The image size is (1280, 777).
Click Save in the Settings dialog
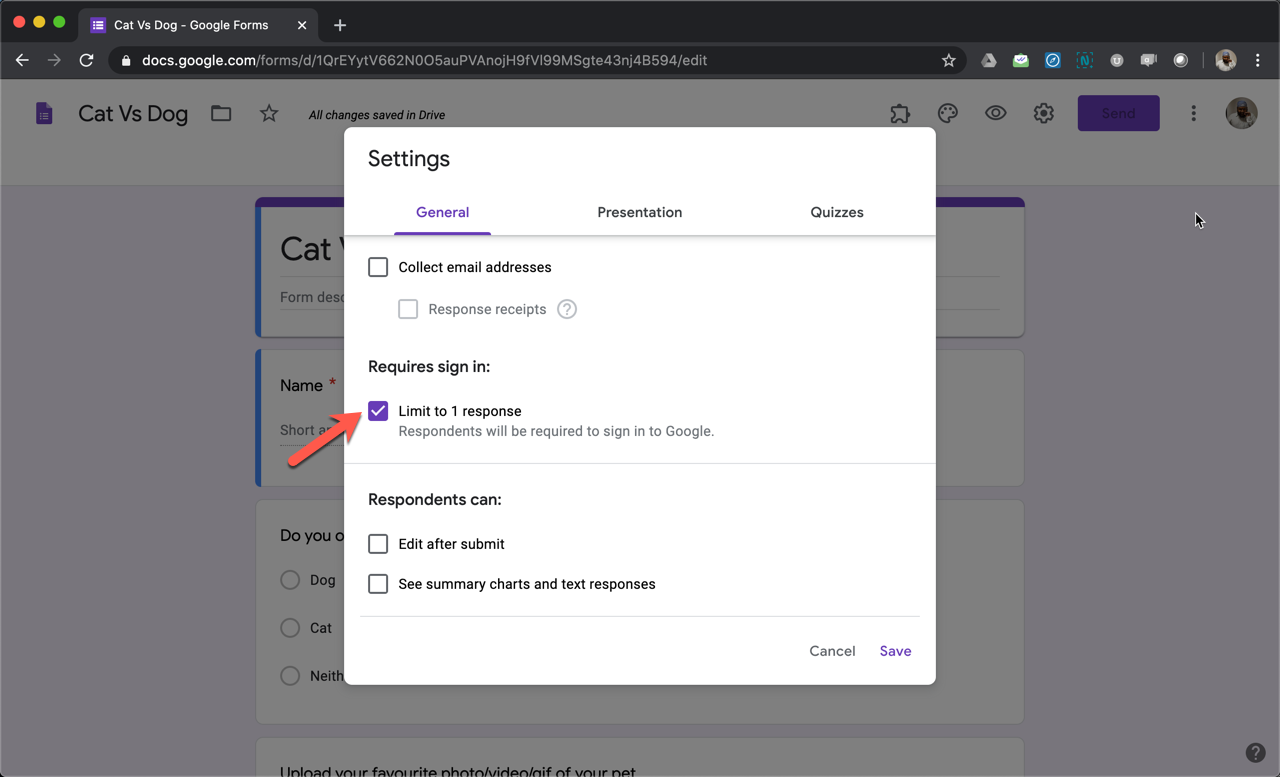(x=895, y=651)
